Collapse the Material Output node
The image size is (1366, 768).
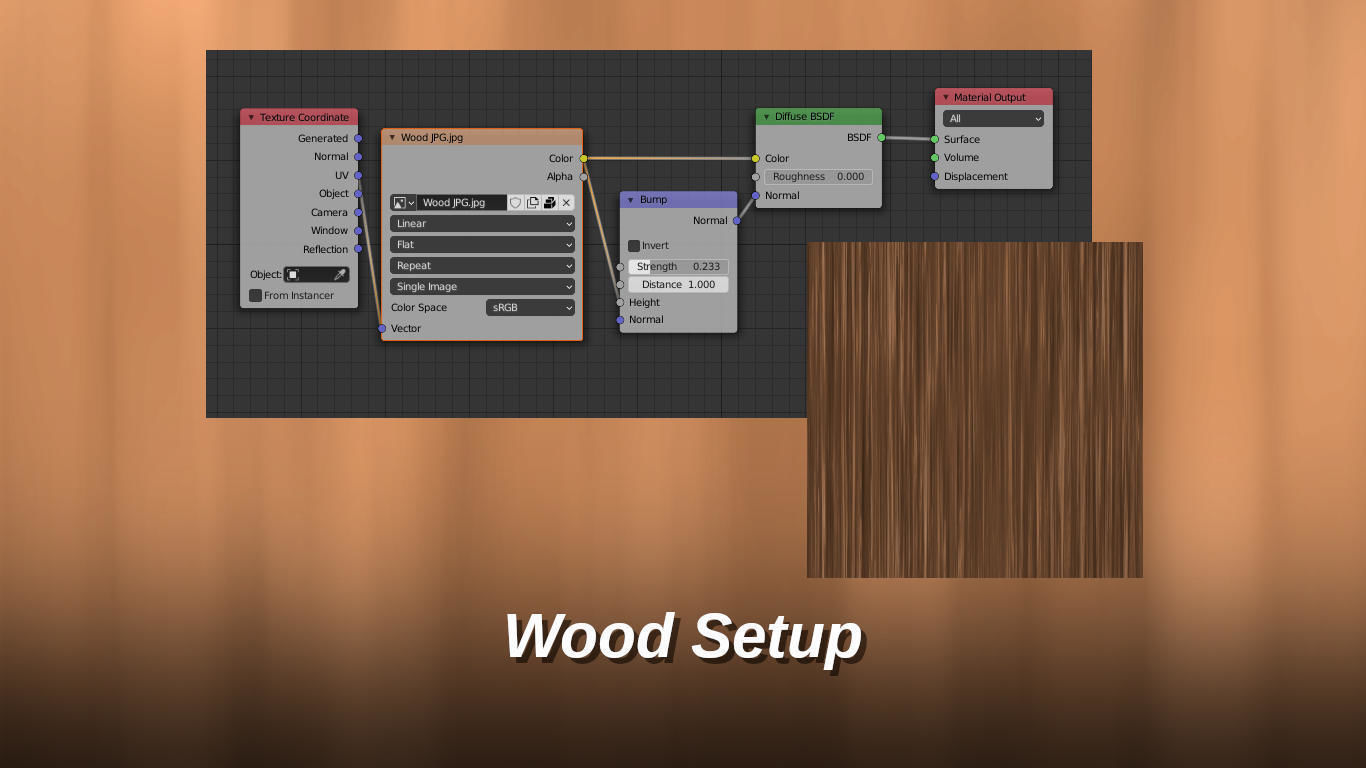pyautogui.click(x=945, y=98)
